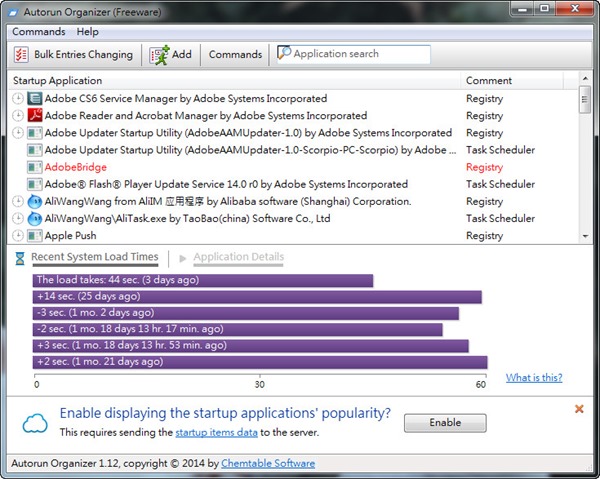The height and width of the screenshot is (479, 600).
Task: Click the hourglass icon by Recent System Load Times
Action: [20, 258]
